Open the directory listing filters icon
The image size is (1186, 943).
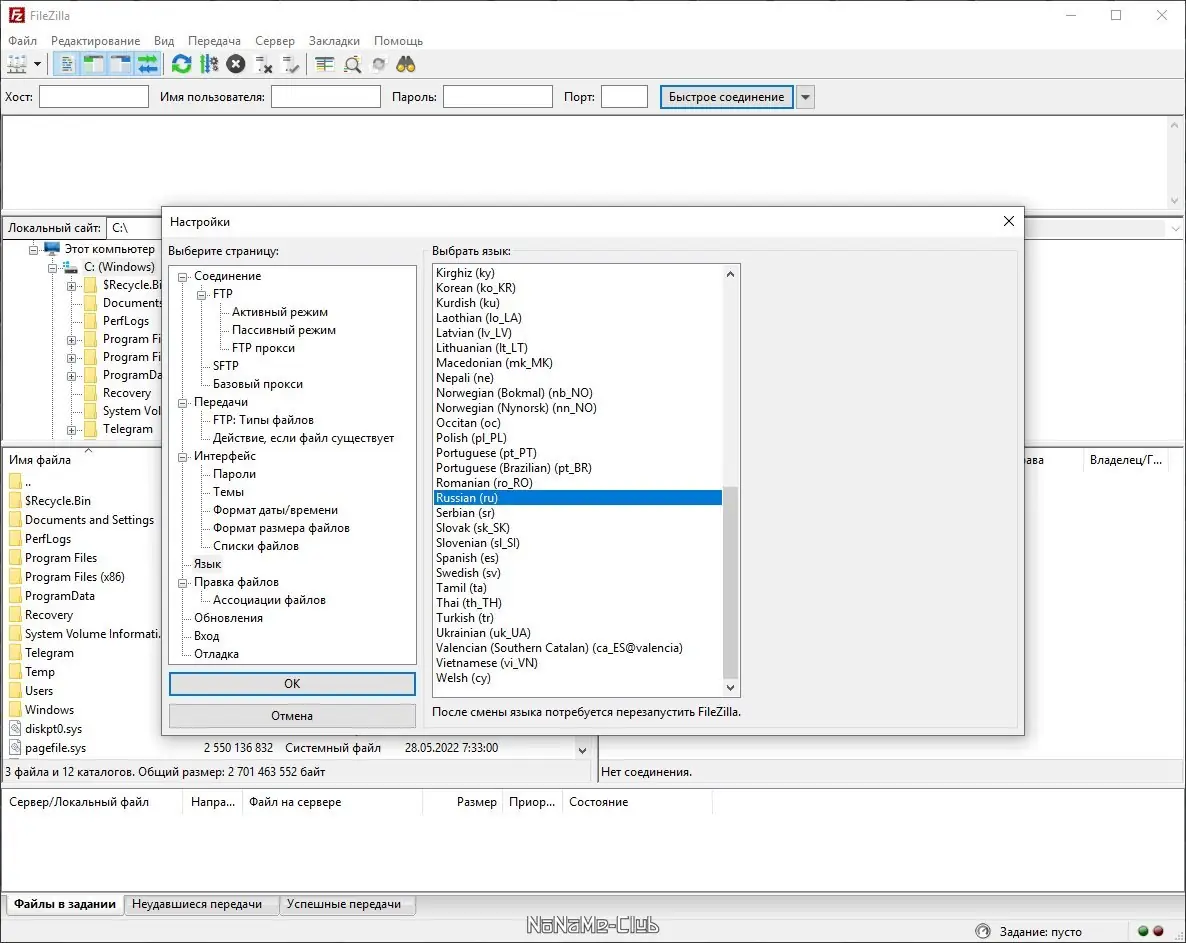point(324,65)
